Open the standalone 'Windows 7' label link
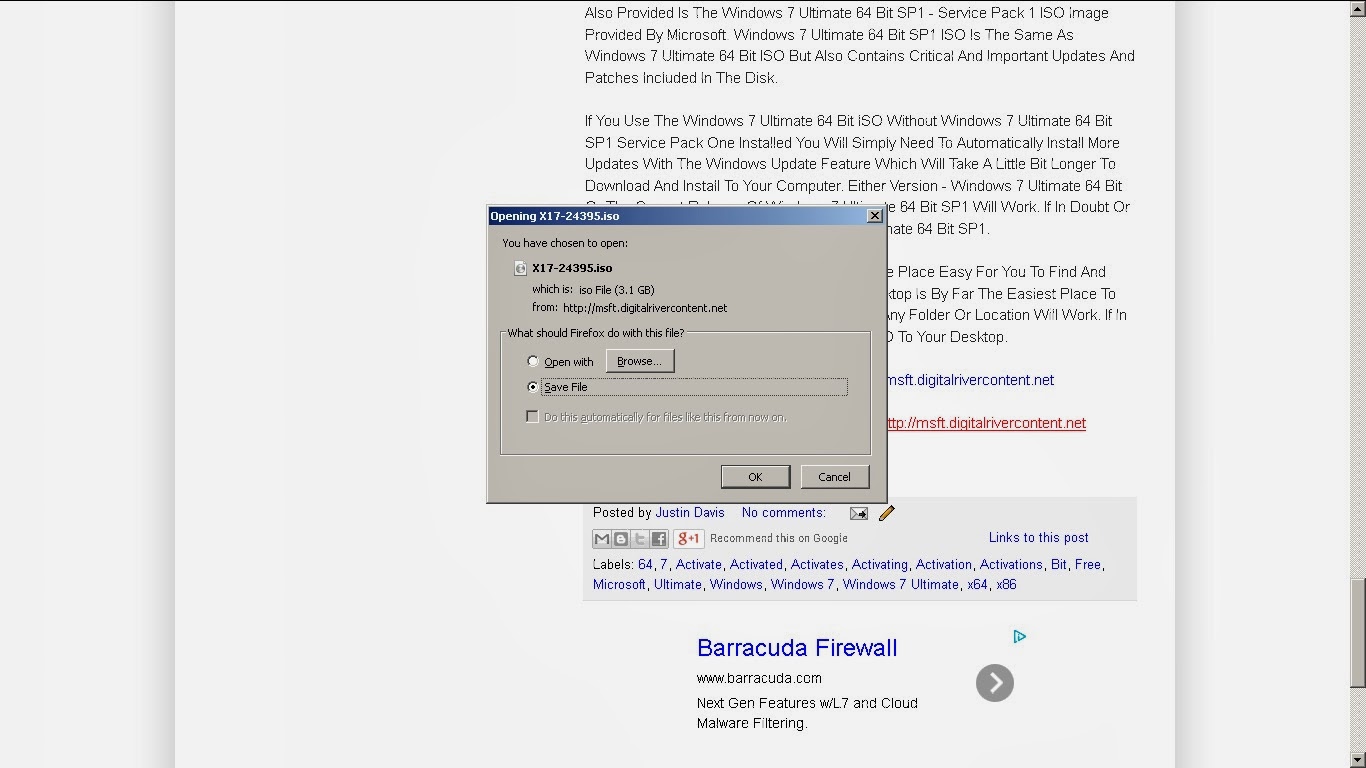 pos(802,584)
